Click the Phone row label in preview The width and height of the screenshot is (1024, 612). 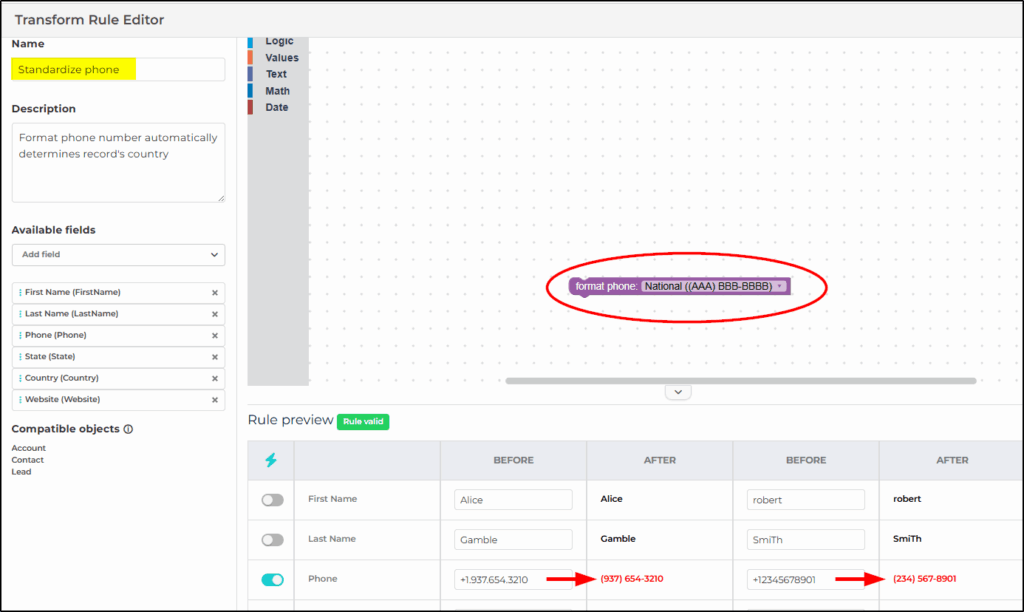point(323,579)
